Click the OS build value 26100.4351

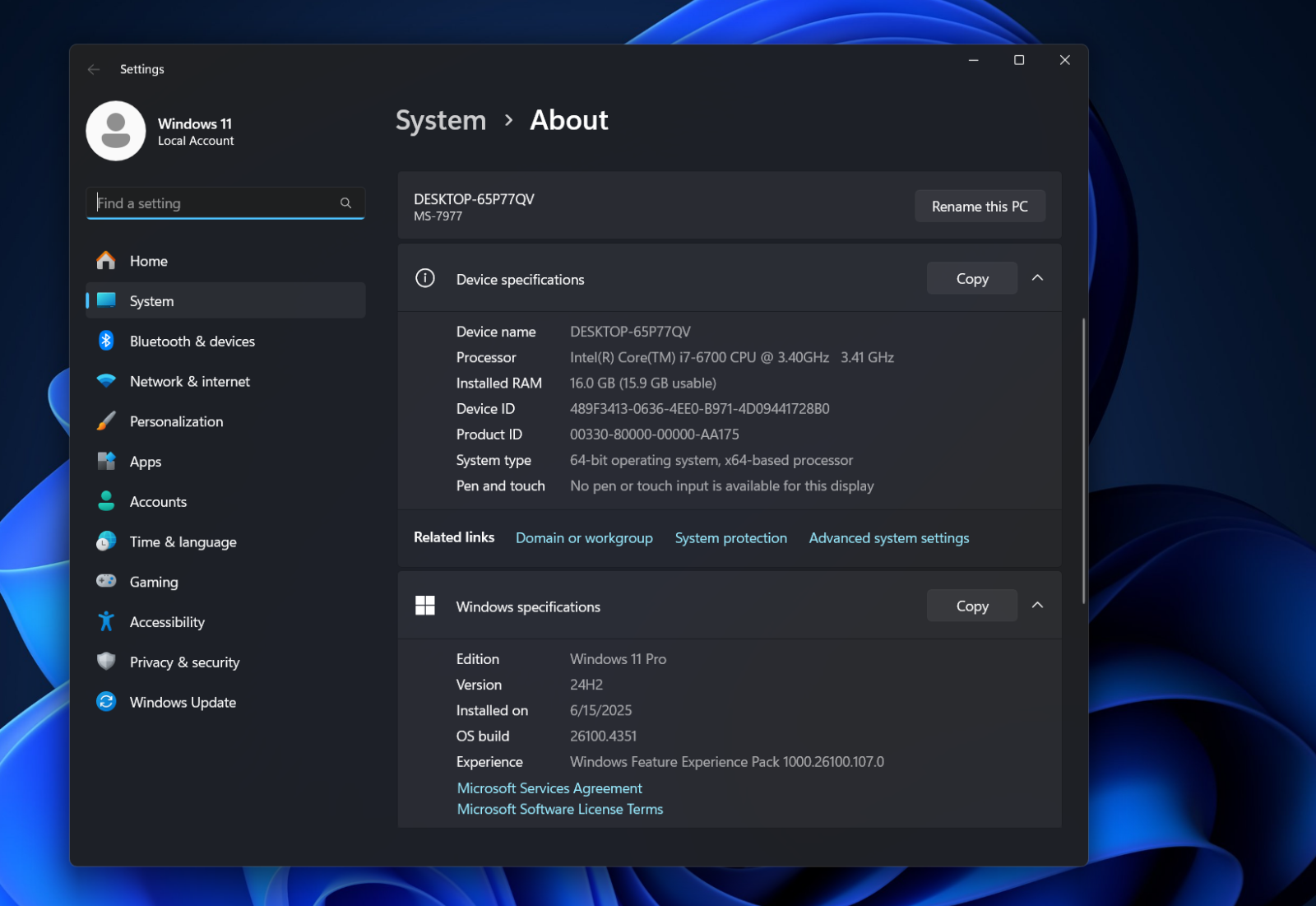pos(604,736)
